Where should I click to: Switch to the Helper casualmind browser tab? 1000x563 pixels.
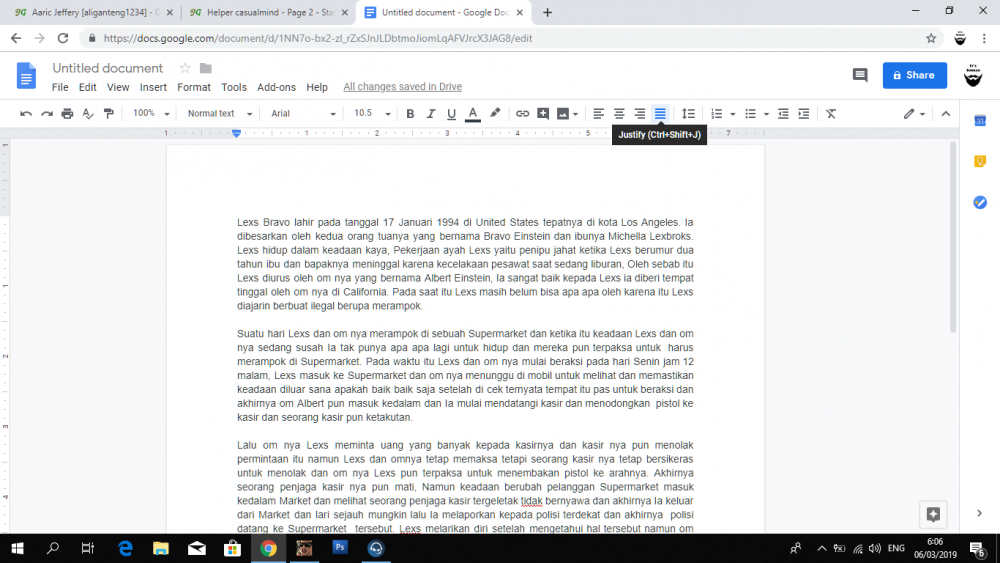pyautogui.click(x=268, y=12)
